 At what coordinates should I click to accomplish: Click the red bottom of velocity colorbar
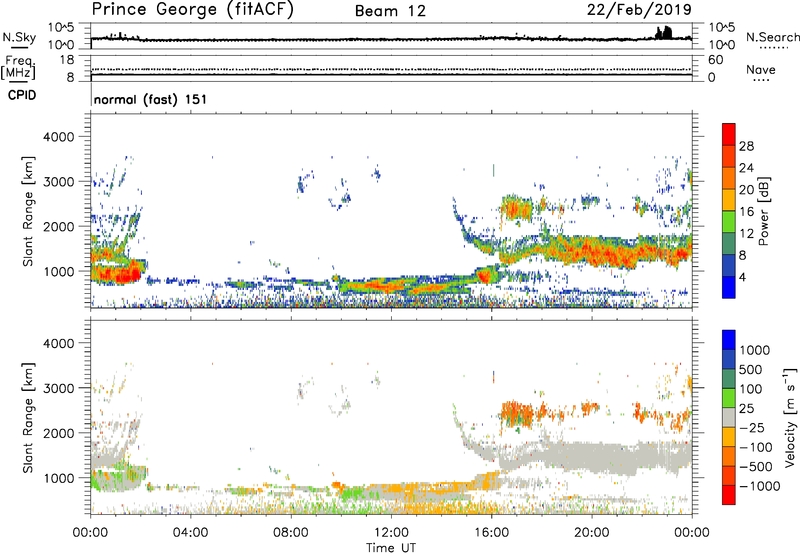click(x=729, y=495)
